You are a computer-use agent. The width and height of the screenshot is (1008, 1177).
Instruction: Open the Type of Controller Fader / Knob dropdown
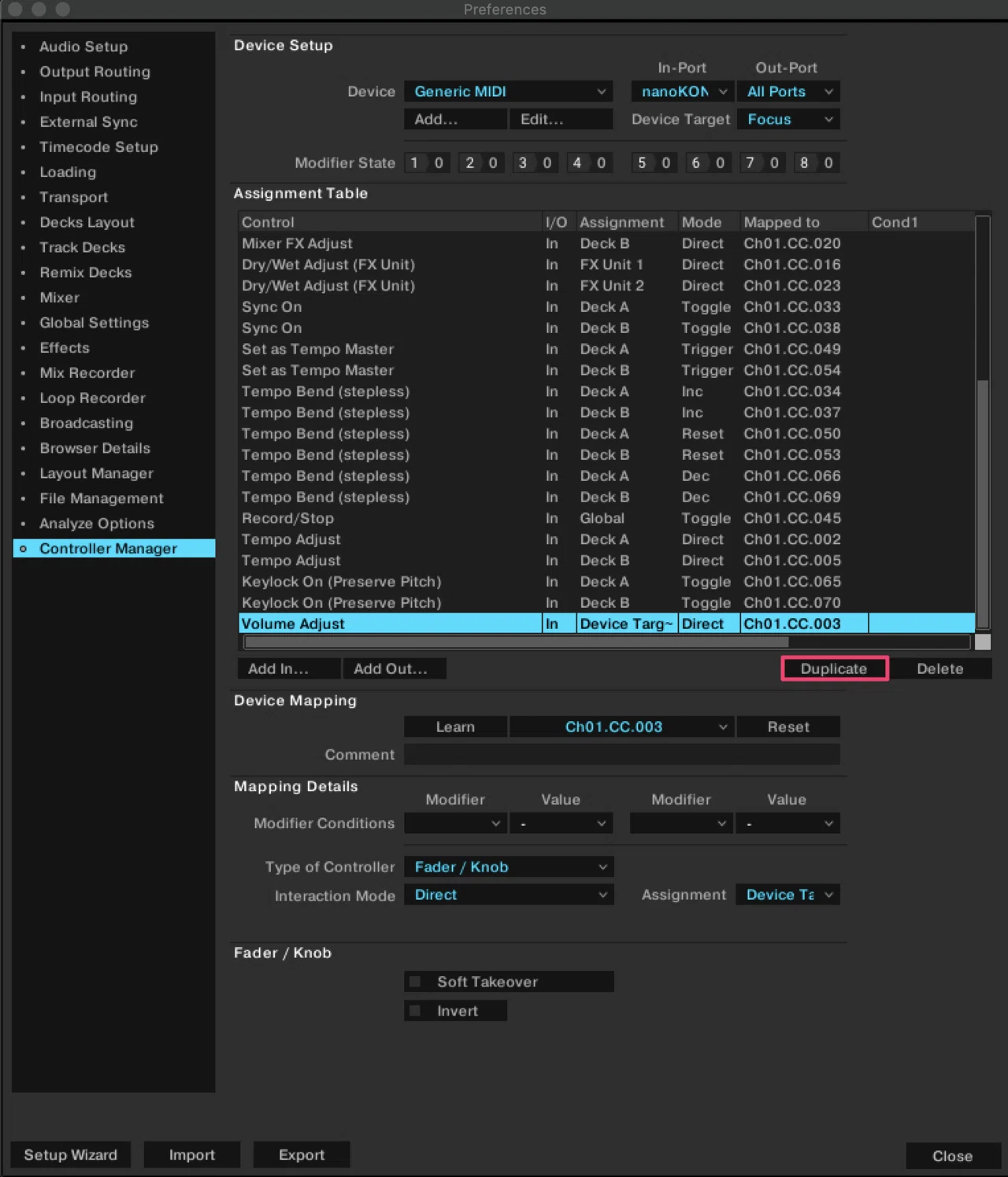(509, 867)
